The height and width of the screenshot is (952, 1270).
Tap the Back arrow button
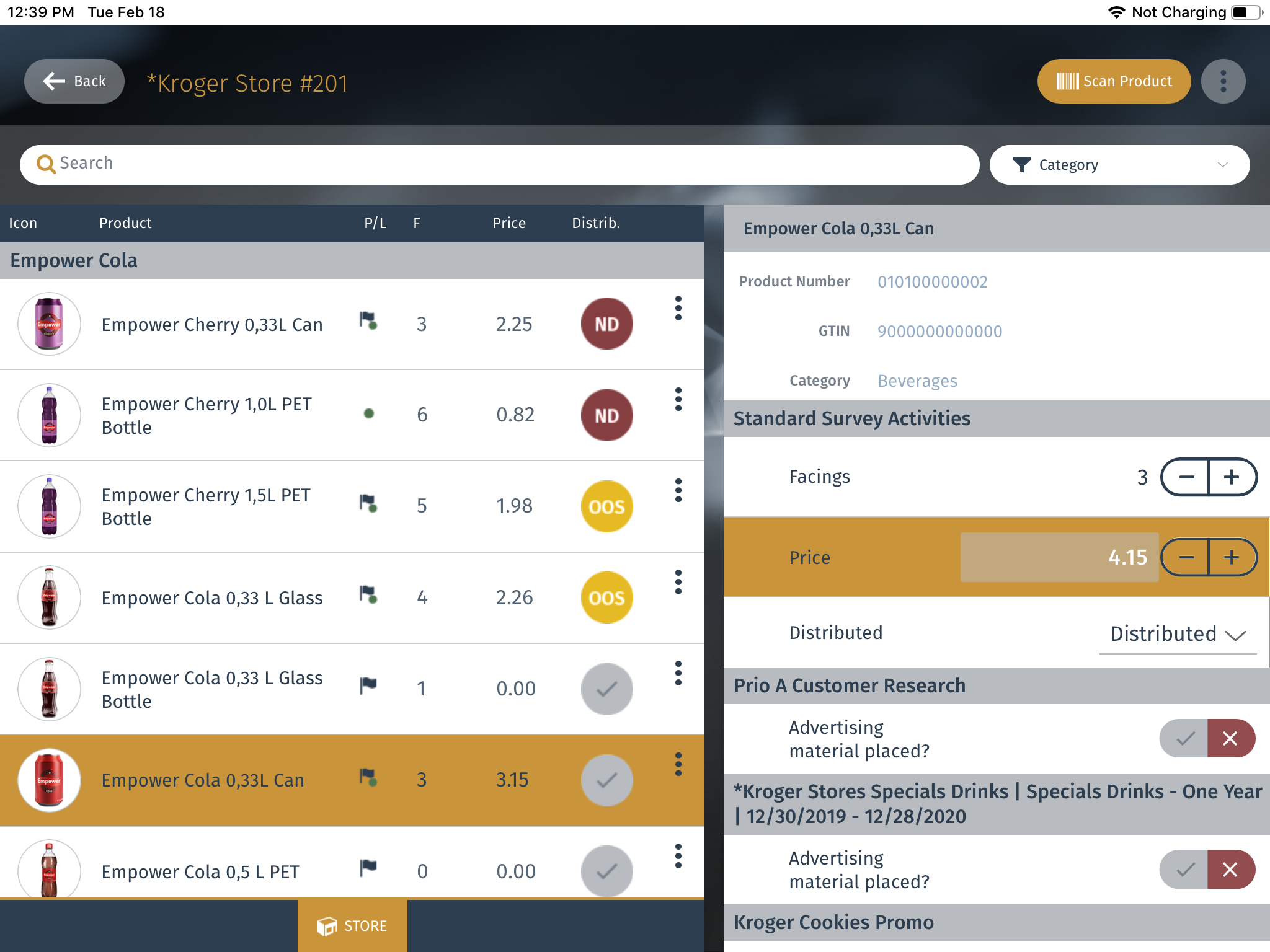pos(74,81)
